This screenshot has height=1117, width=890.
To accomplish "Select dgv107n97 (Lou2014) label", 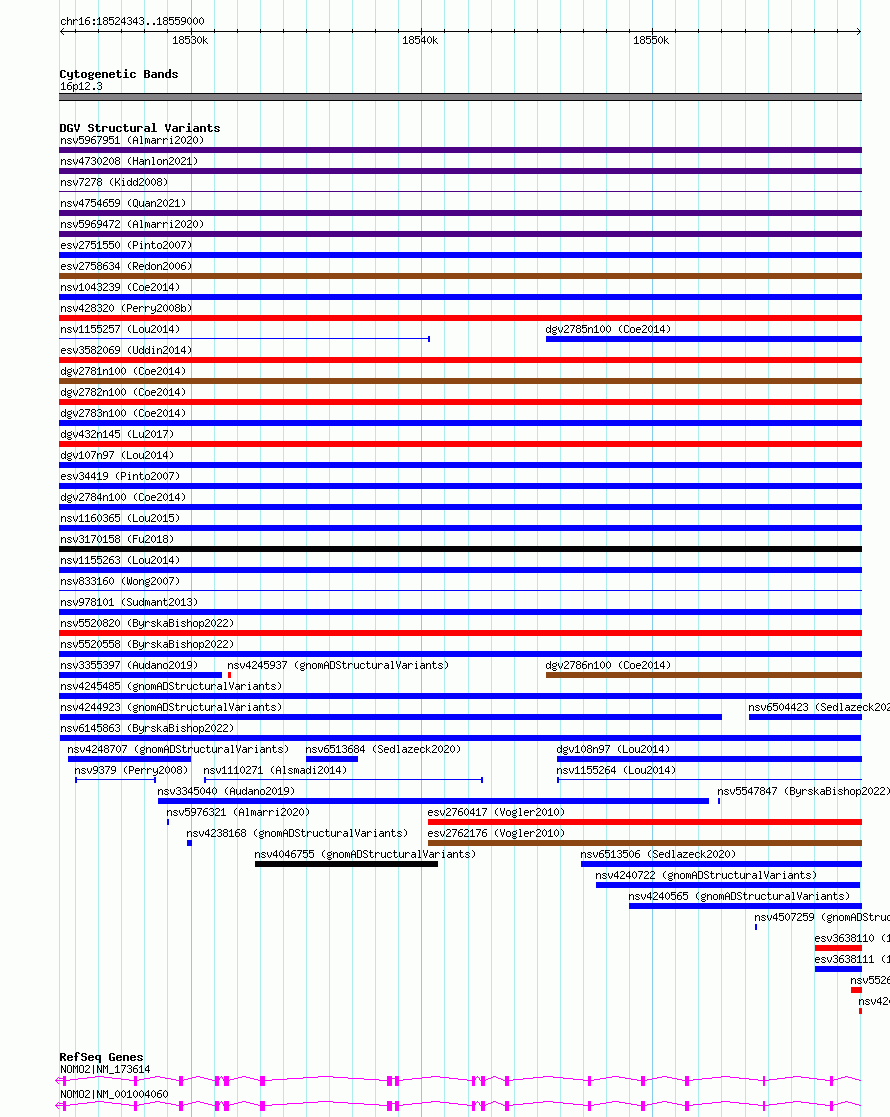I will (x=117, y=455).
